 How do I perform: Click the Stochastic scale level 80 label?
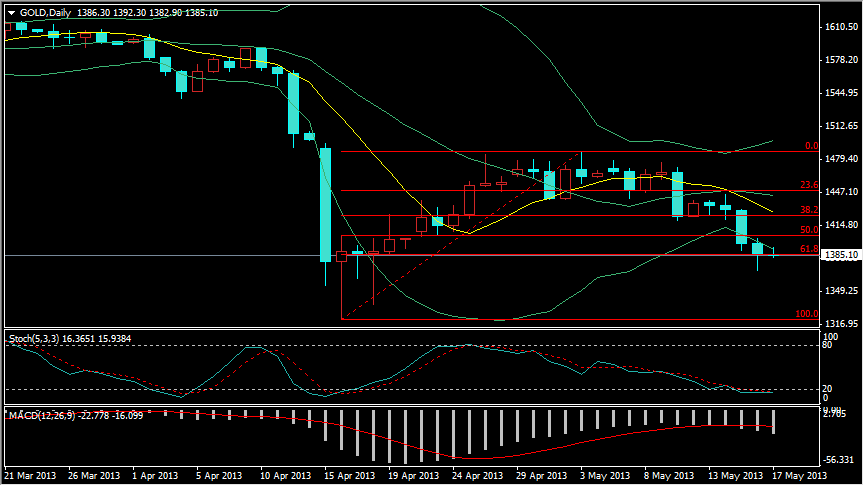[x=826, y=346]
